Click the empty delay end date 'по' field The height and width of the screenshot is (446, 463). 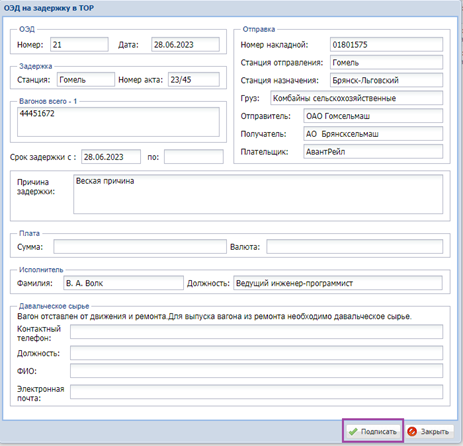tap(194, 157)
